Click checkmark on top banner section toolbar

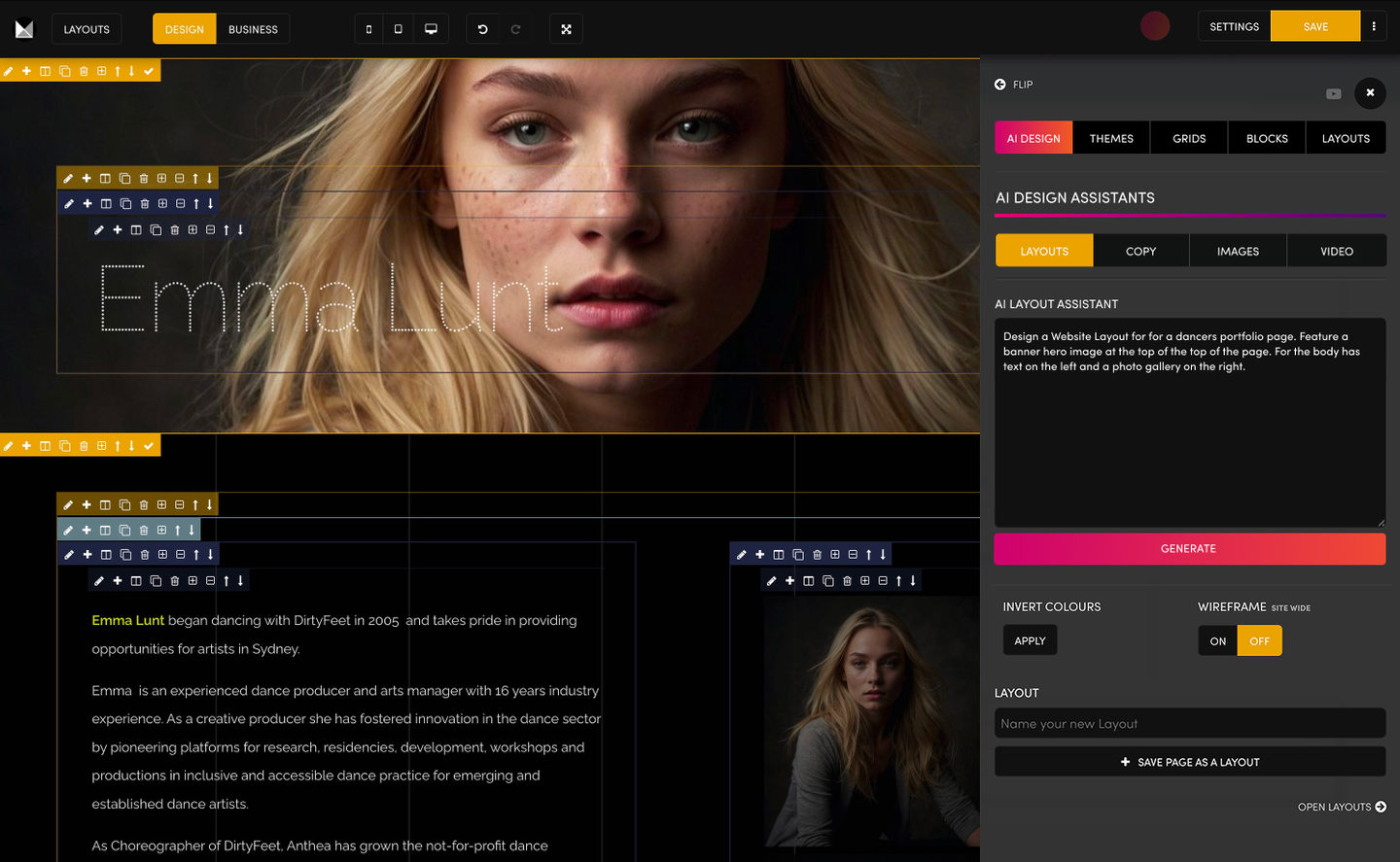(149, 71)
